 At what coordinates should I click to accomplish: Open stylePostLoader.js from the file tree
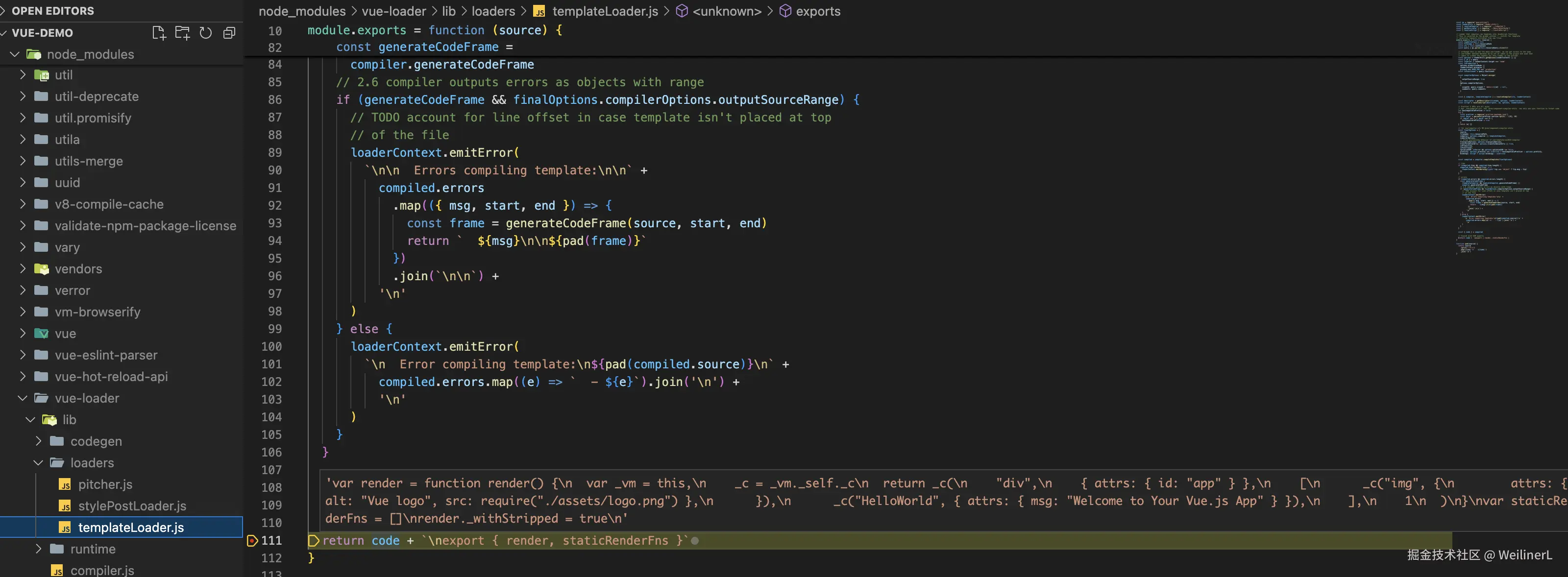coord(131,506)
